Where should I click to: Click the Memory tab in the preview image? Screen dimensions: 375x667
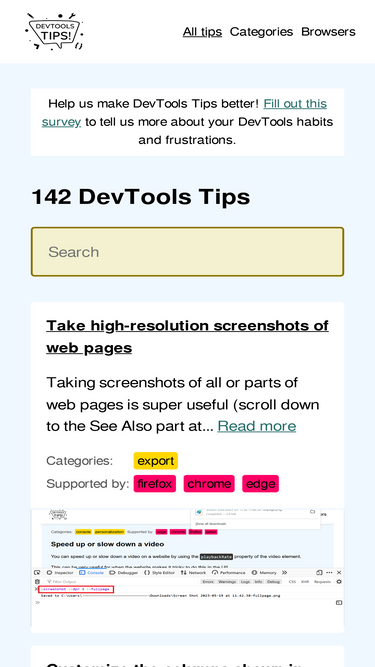(x=265, y=573)
